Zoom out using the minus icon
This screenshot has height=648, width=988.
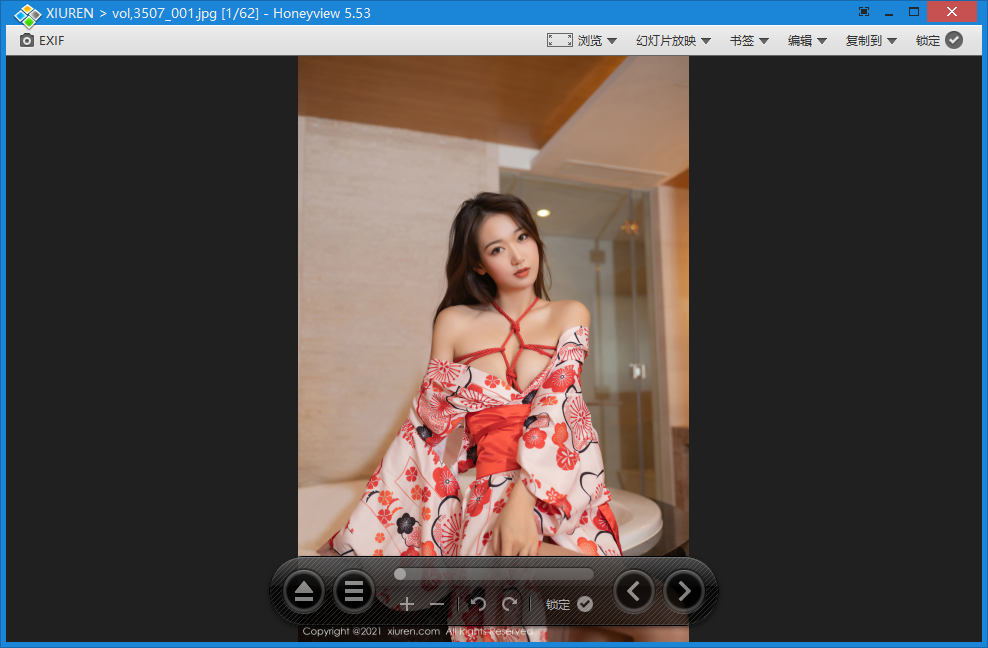tap(437, 604)
